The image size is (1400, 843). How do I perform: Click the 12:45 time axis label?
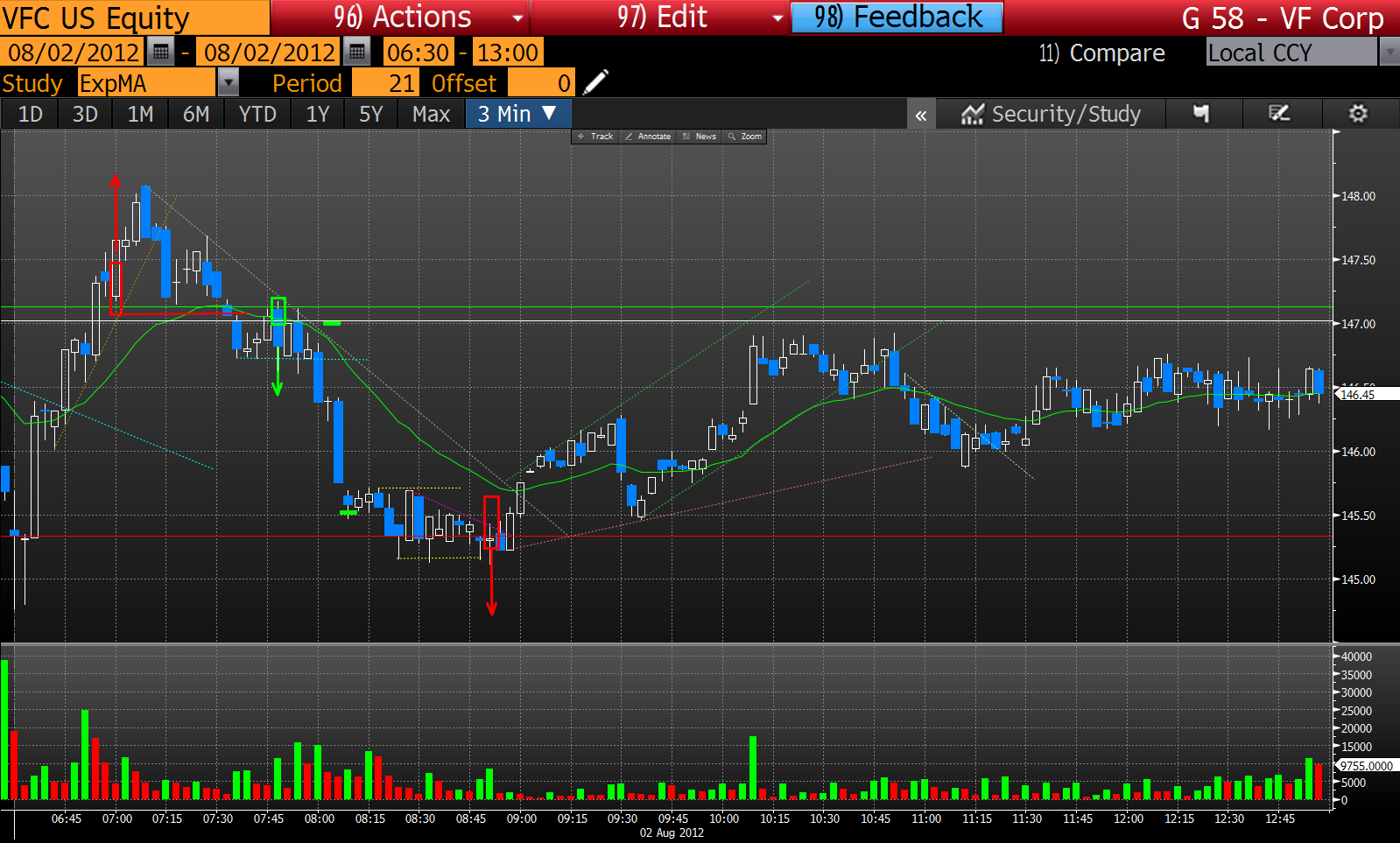[x=1280, y=818]
